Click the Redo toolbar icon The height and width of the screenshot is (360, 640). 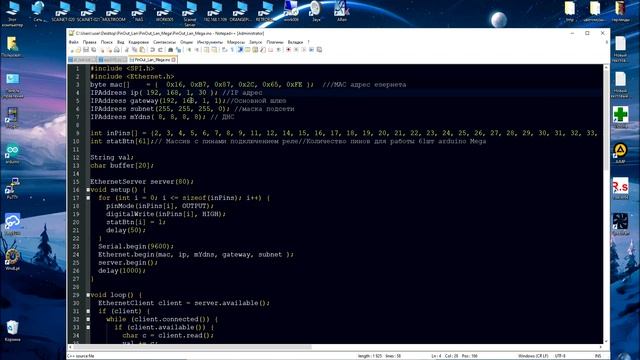point(160,50)
